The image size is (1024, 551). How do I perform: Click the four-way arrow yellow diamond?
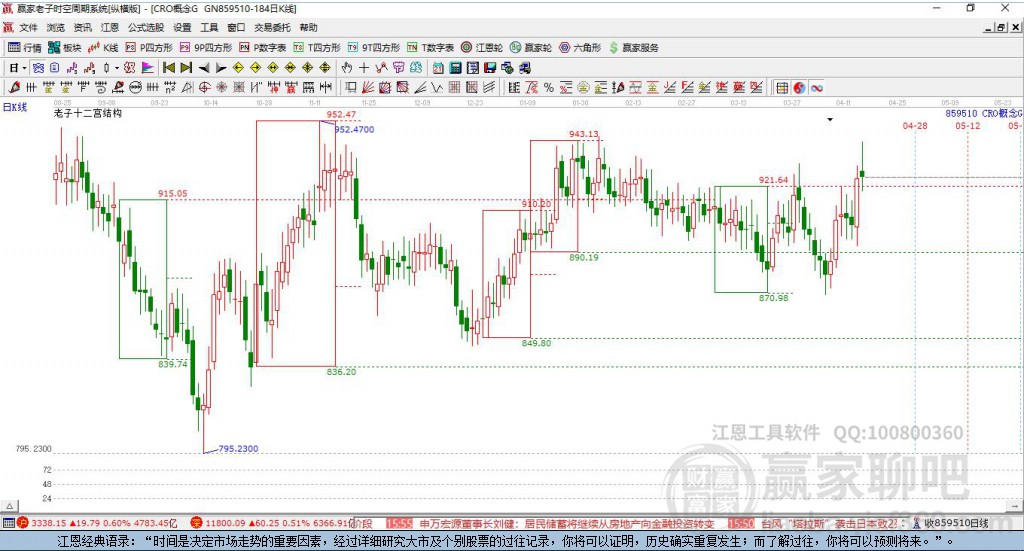(x=308, y=68)
